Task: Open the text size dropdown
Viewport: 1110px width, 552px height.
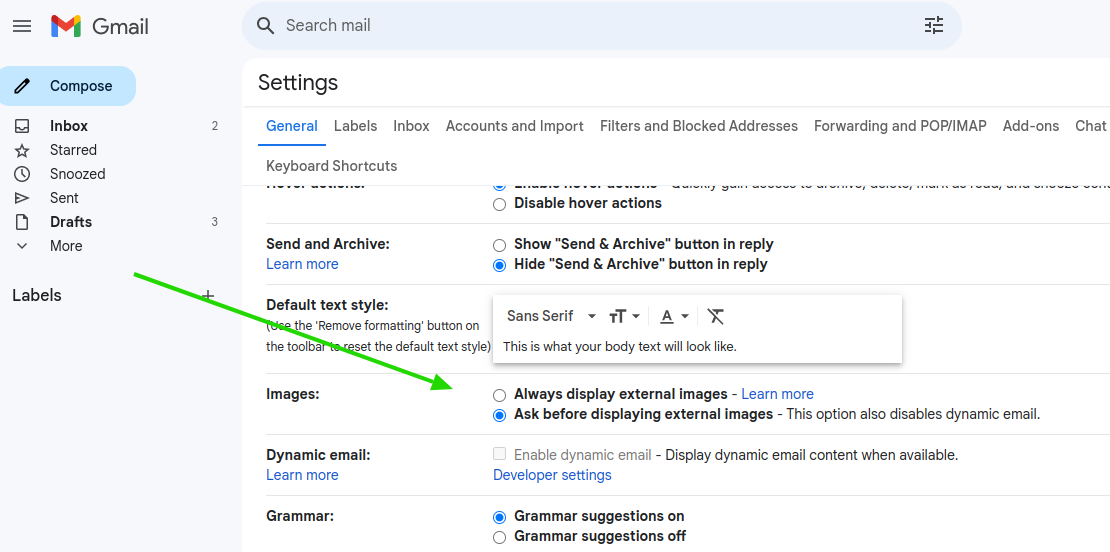Action: pyautogui.click(x=624, y=316)
